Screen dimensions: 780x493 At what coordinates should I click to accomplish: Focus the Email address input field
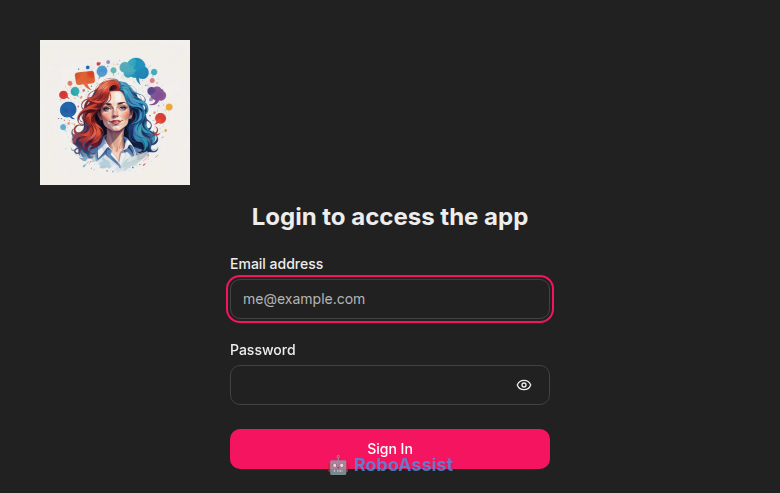click(x=390, y=299)
